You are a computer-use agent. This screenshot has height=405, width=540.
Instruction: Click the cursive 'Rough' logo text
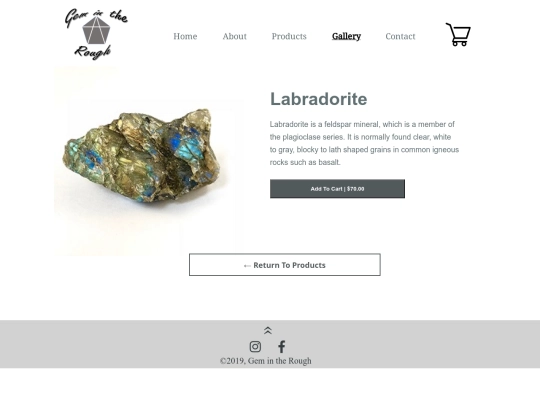pos(93,52)
